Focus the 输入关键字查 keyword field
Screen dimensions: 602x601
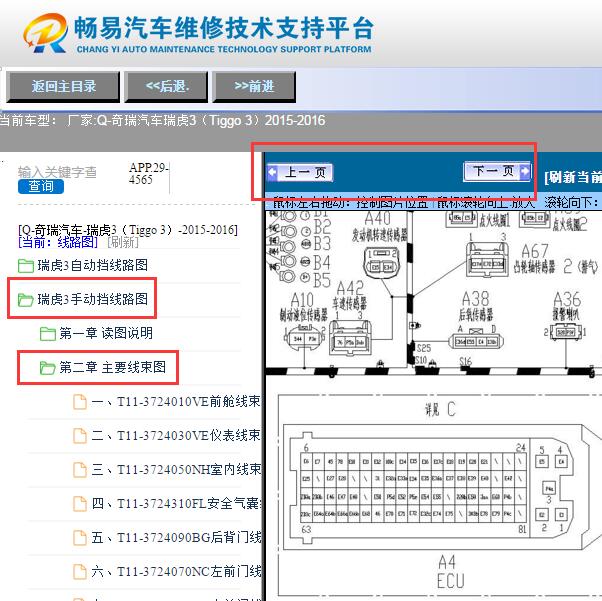click(x=58, y=172)
